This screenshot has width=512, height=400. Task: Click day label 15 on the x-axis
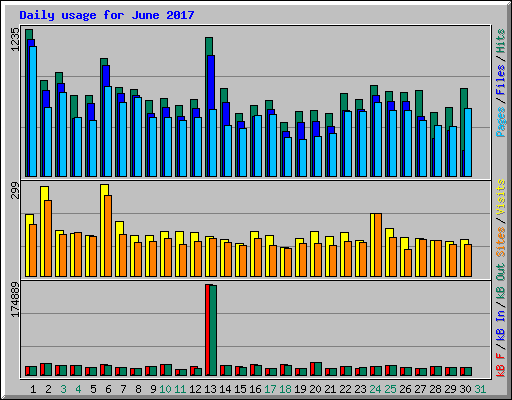240,389
